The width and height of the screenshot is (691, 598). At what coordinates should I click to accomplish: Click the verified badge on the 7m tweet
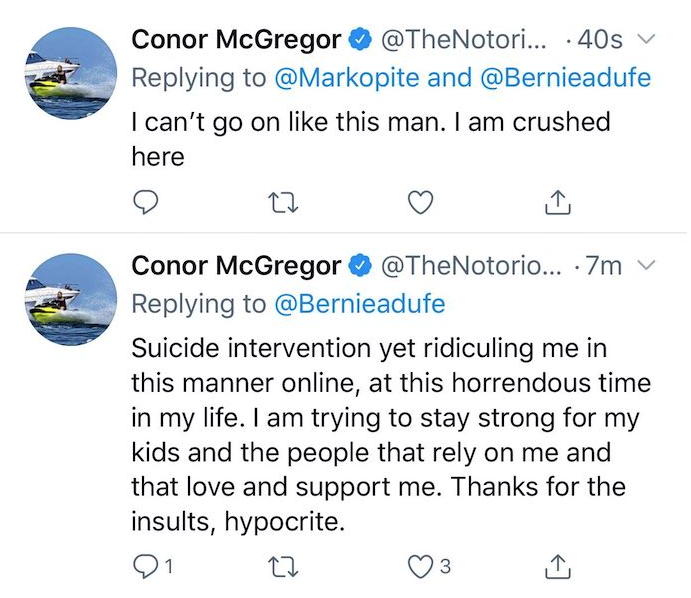pyautogui.click(x=361, y=266)
